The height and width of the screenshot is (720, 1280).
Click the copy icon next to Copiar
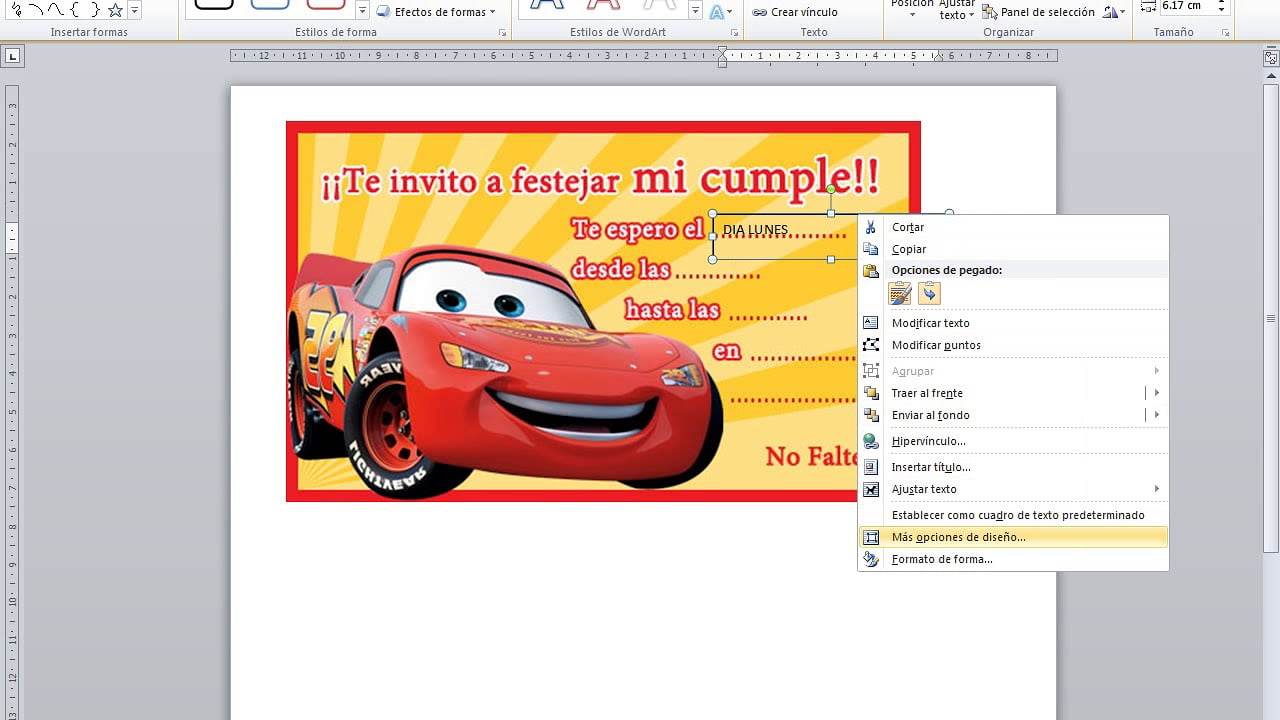pyautogui.click(x=871, y=249)
